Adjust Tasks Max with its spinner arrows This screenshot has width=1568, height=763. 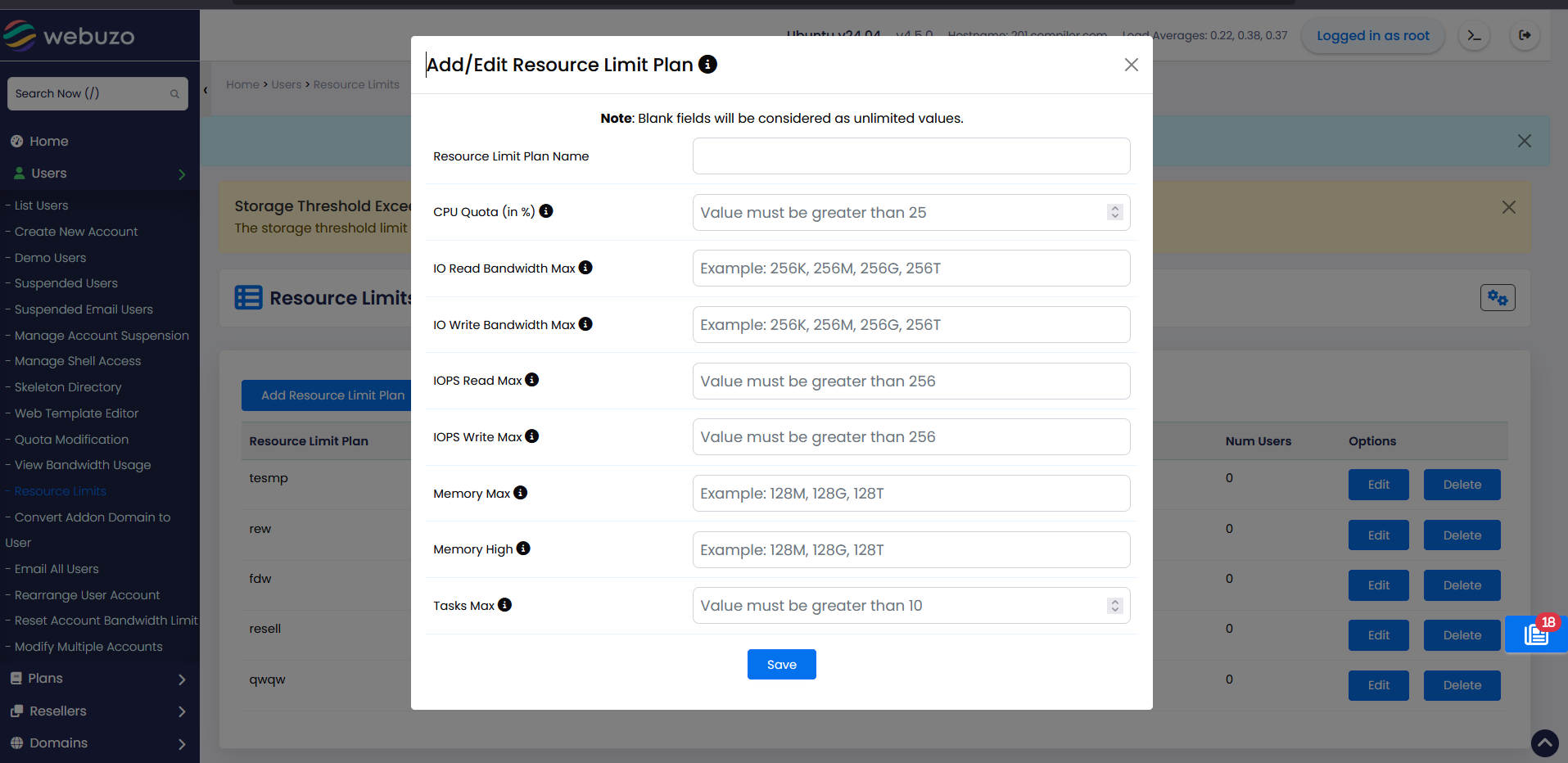1114,606
